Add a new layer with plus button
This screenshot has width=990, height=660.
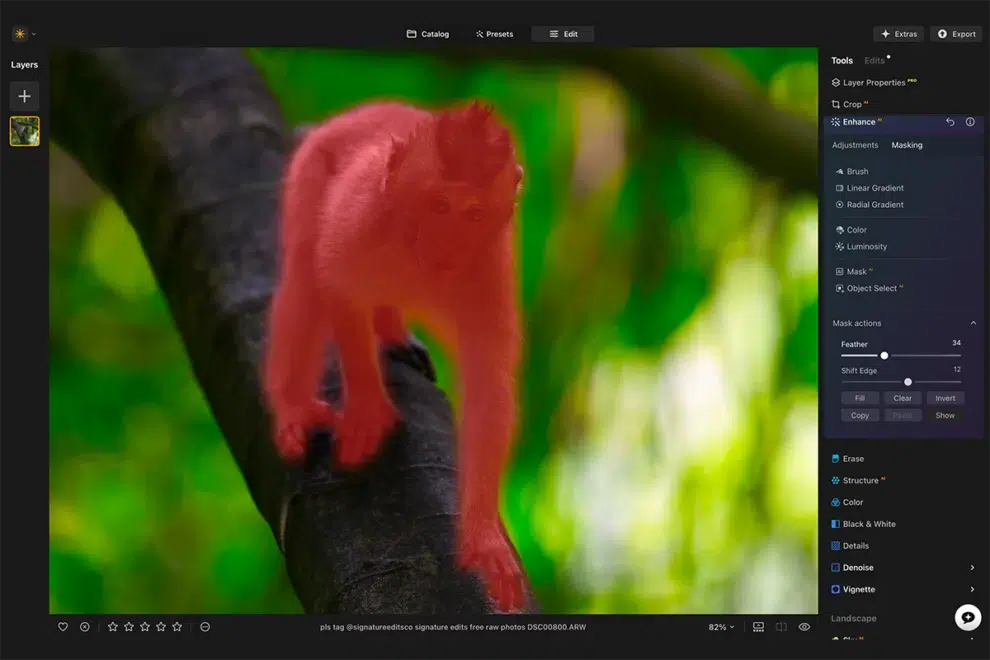click(x=25, y=96)
